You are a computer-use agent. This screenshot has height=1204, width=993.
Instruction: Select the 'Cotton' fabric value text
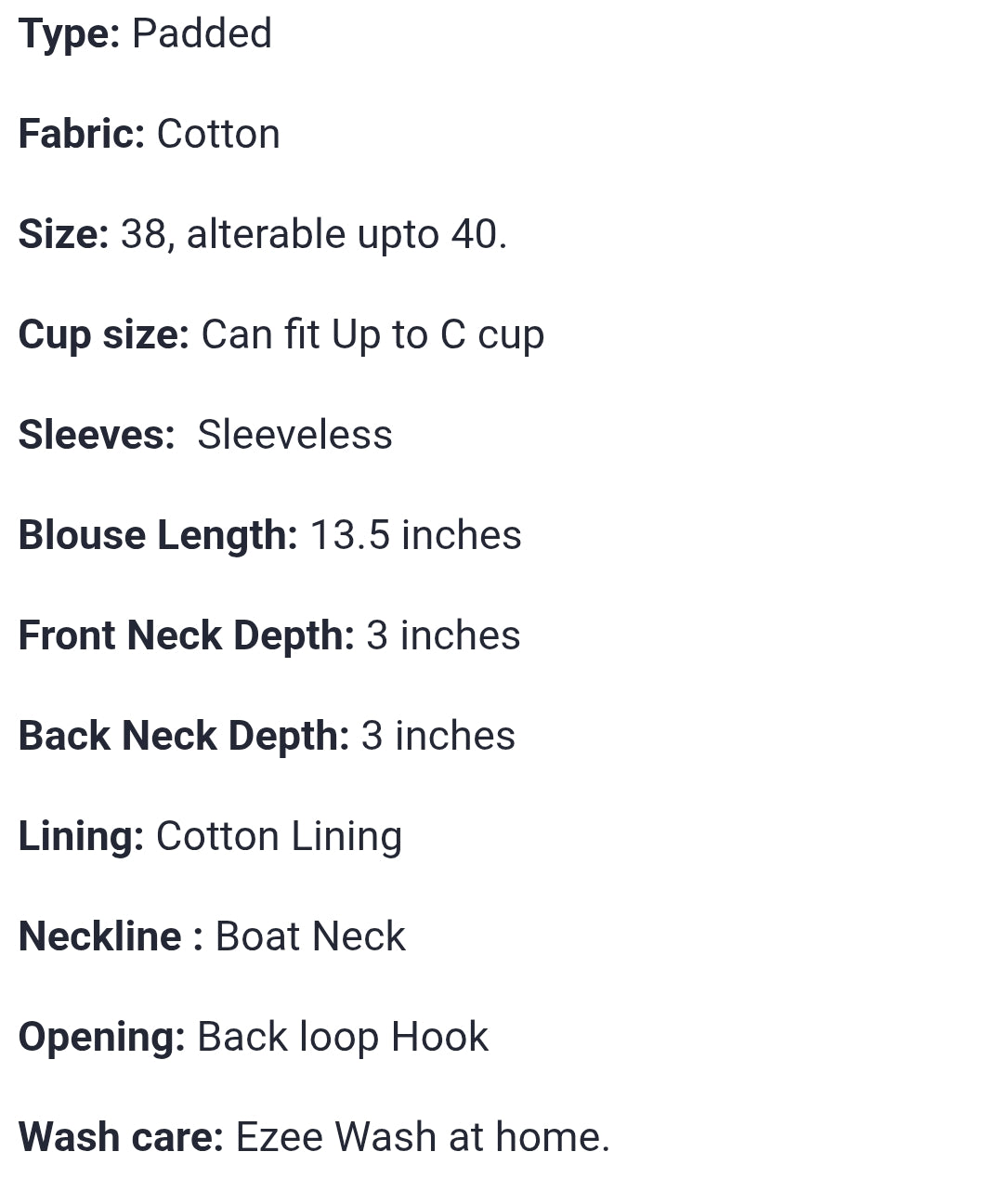point(218,134)
